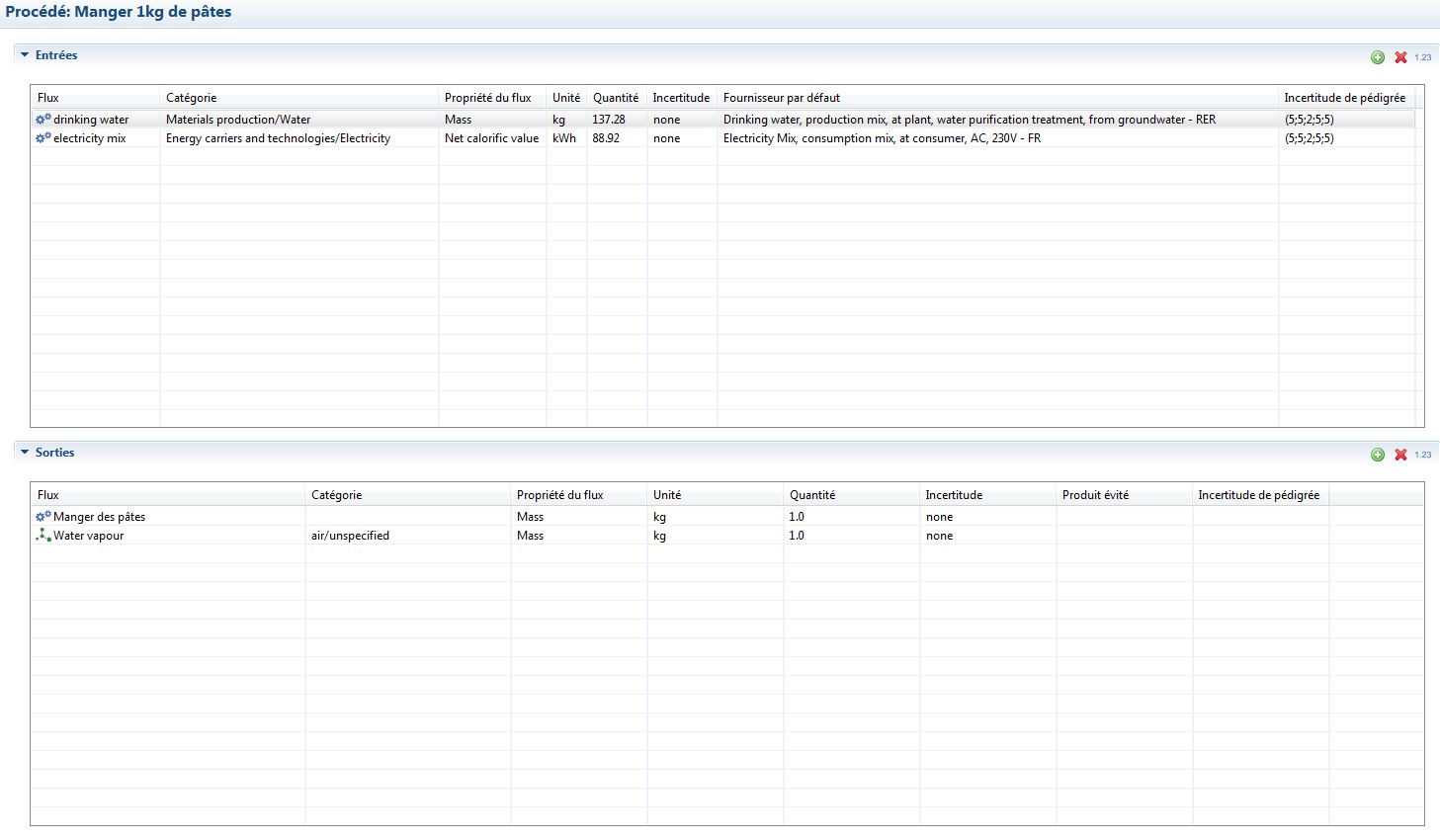Sort inputs by Catégorie column header
The height and width of the screenshot is (840, 1440).
(x=298, y=98)
